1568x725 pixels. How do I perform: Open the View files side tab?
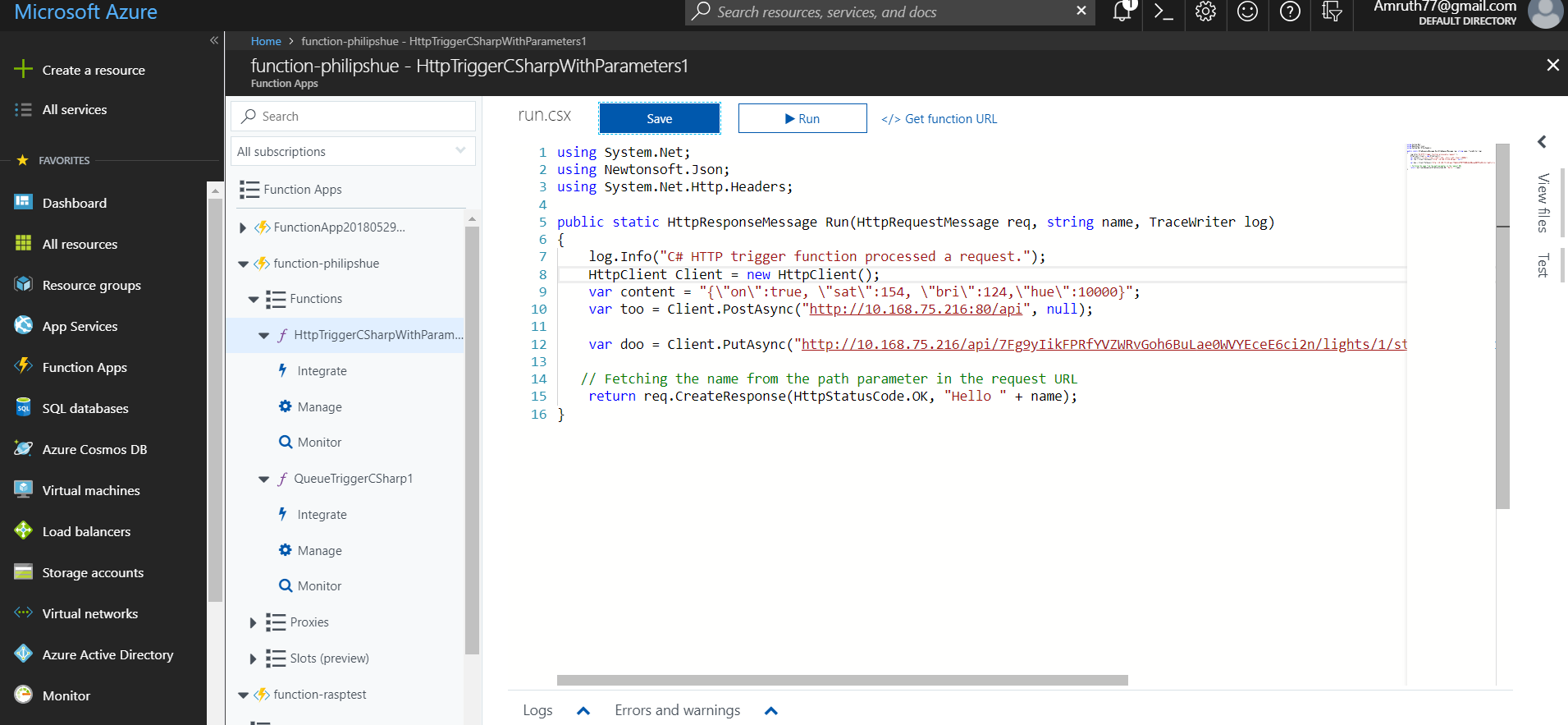(1543, 203)
